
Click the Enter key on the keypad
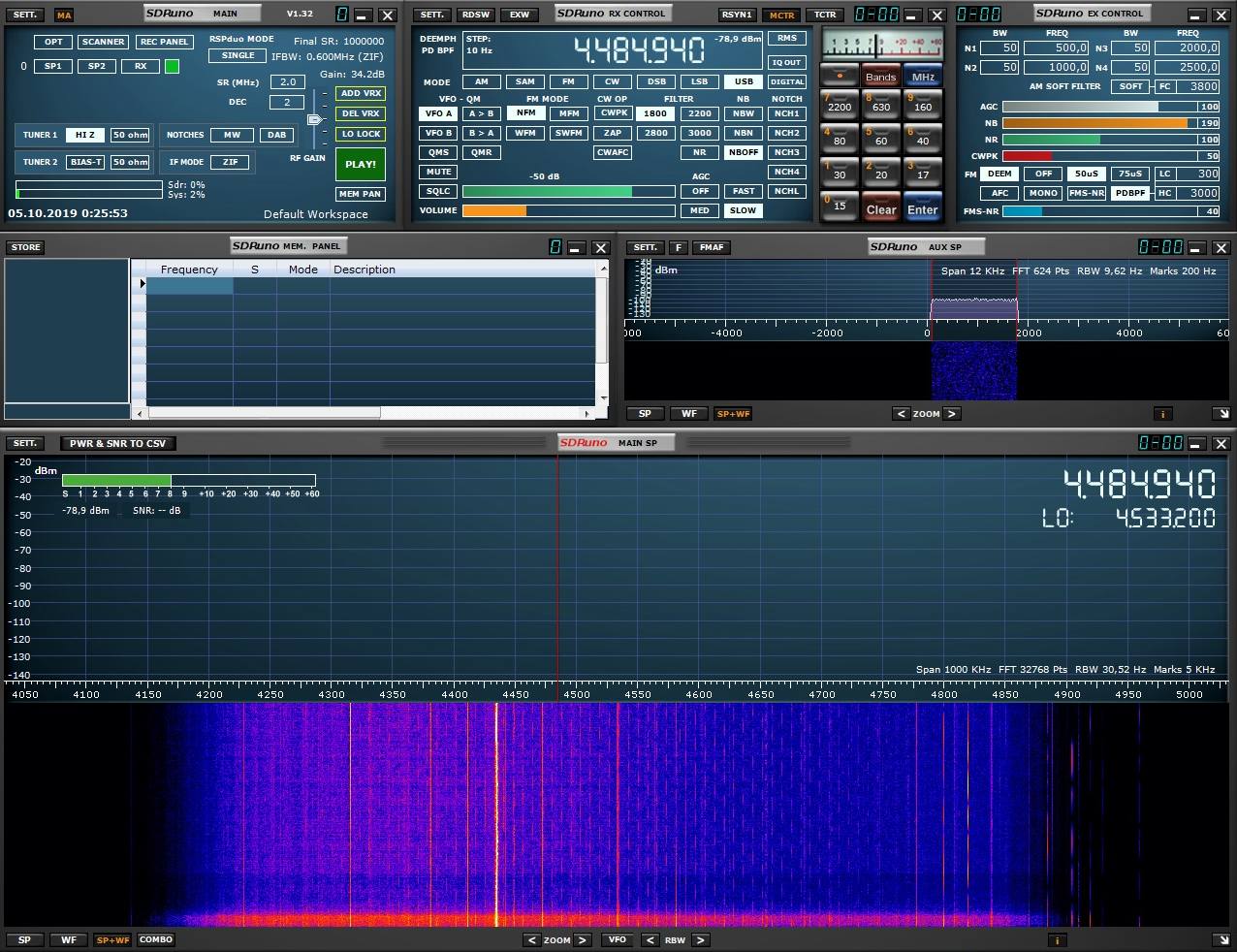(x=922, y=206)
